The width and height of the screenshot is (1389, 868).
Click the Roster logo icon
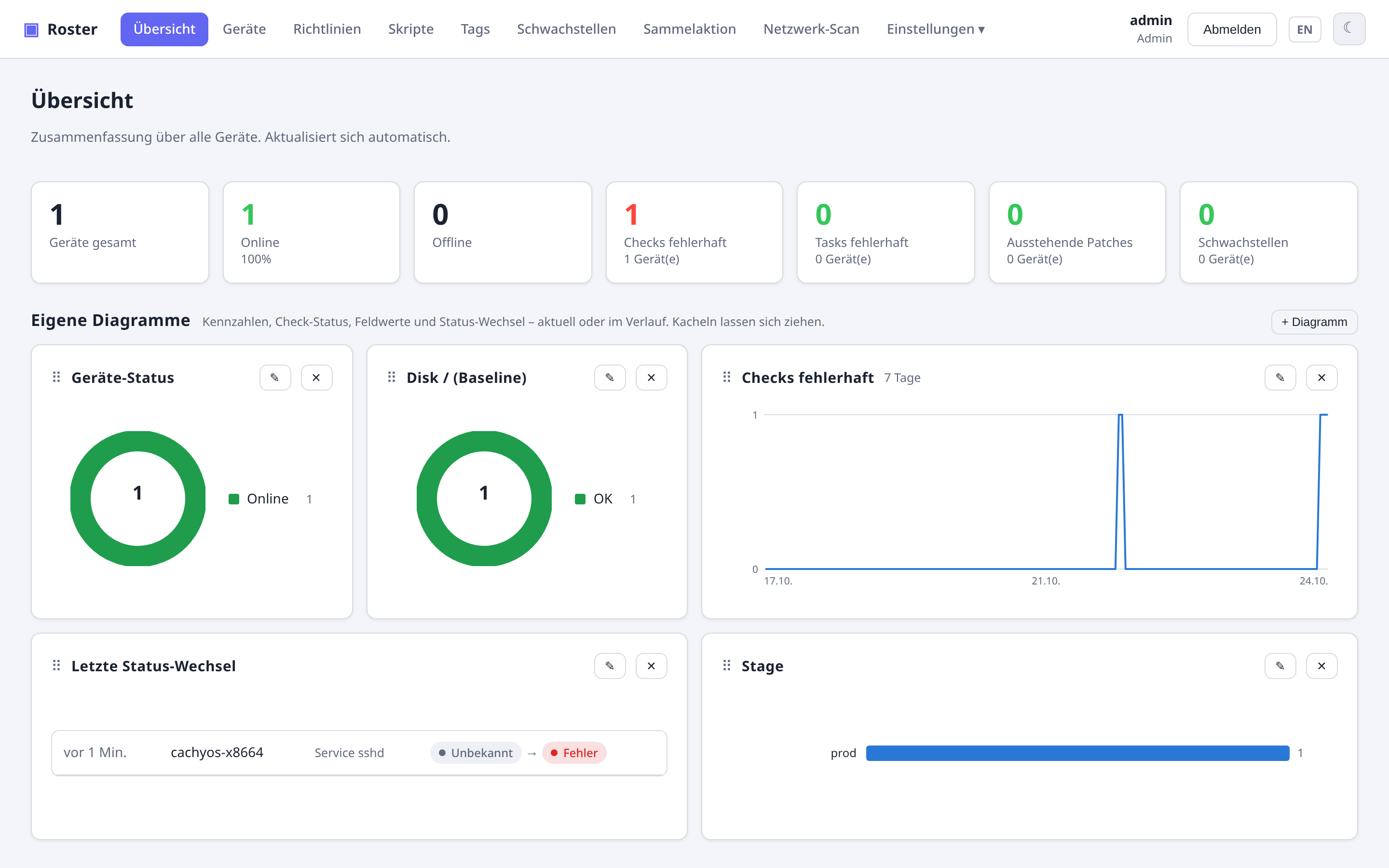coord(31,29)
